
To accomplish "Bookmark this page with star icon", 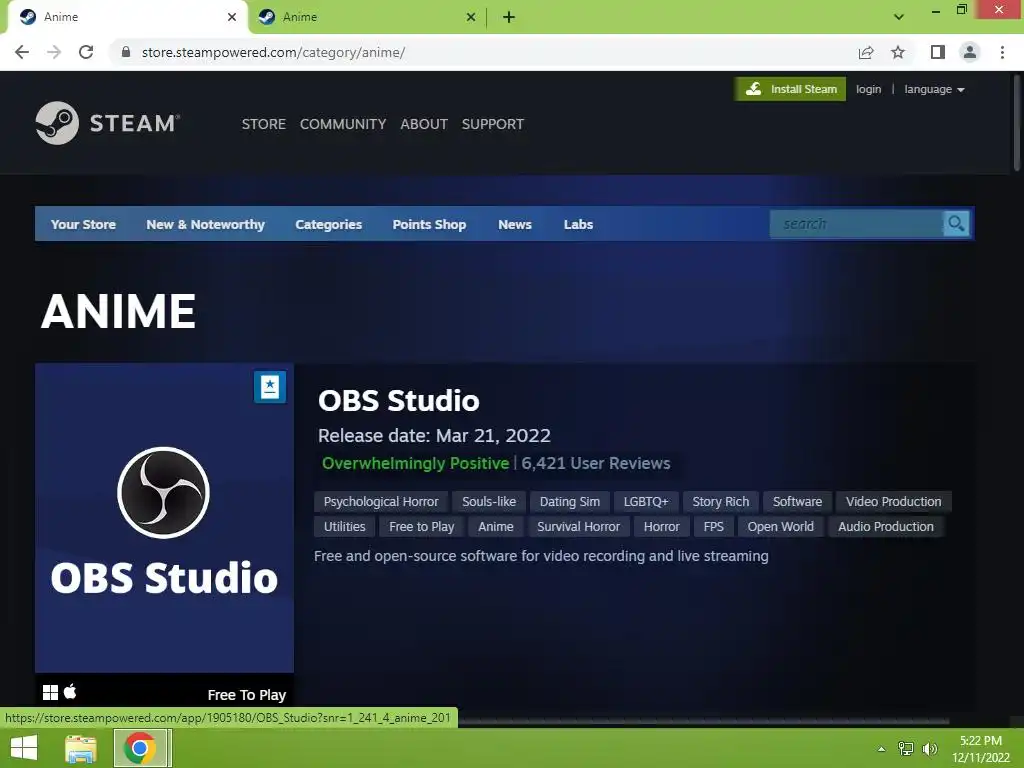I will click(898, 52).
